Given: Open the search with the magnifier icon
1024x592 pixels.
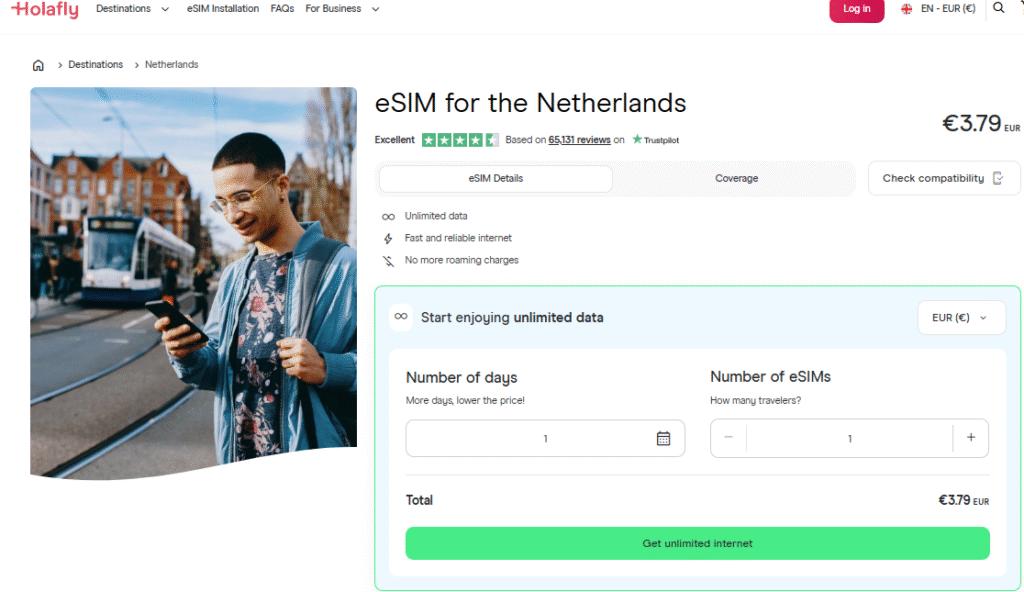Looking at the screenshot, I should point(998,8).
